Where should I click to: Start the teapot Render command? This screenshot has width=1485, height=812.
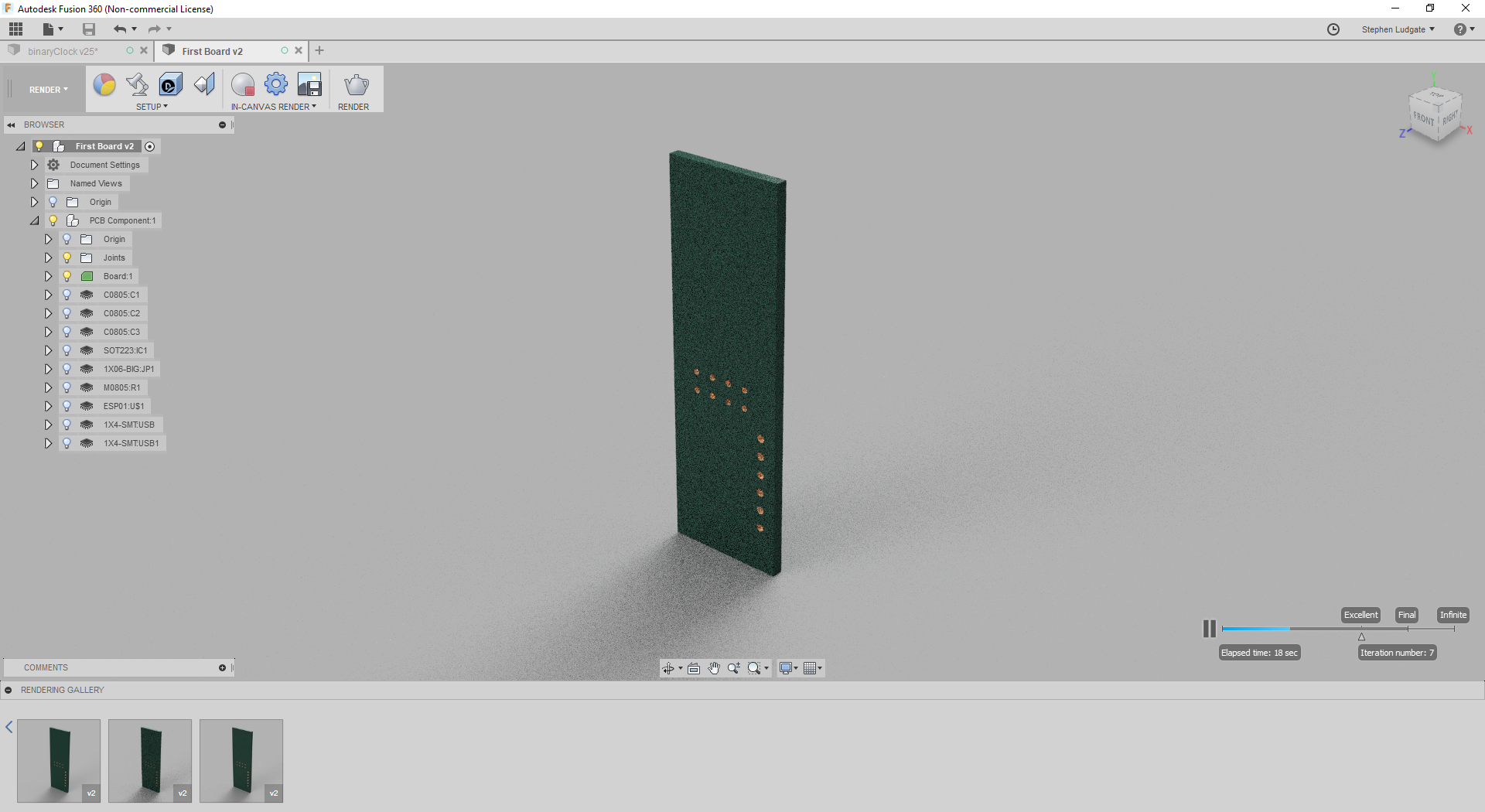coord(355,85)
